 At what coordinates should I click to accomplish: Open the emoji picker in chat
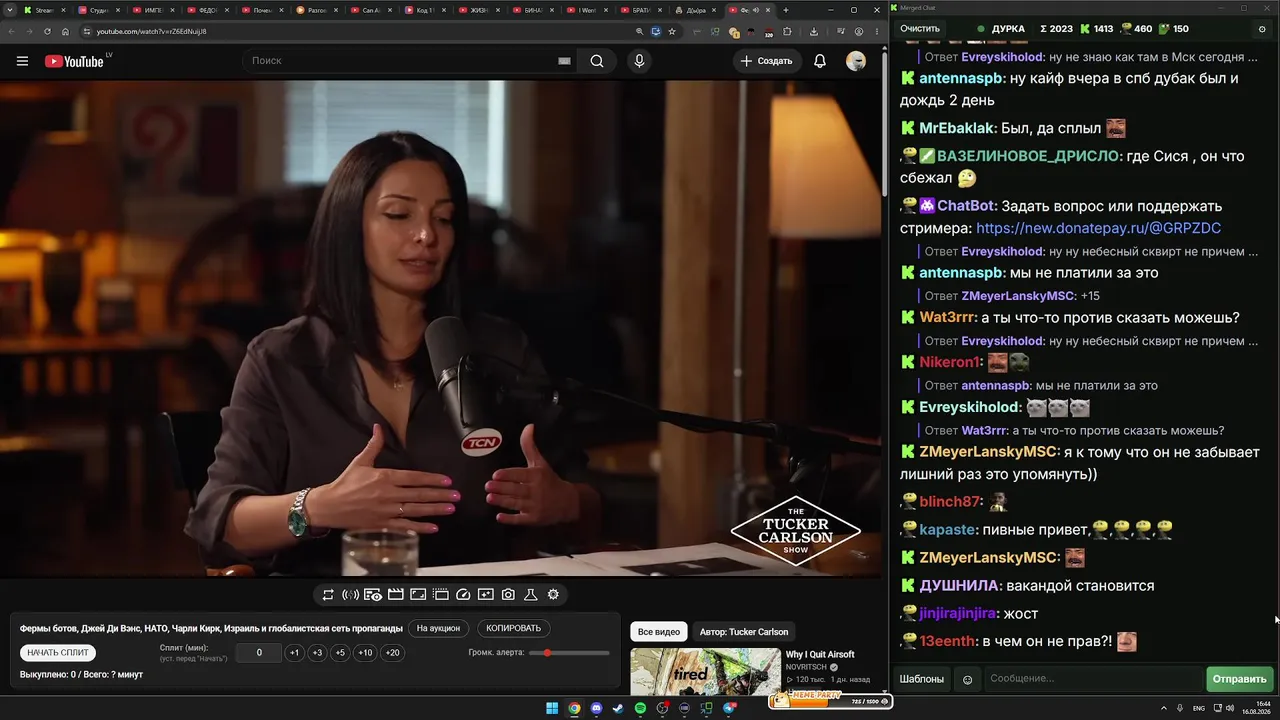pyautogui.click(x=967, y=680)
